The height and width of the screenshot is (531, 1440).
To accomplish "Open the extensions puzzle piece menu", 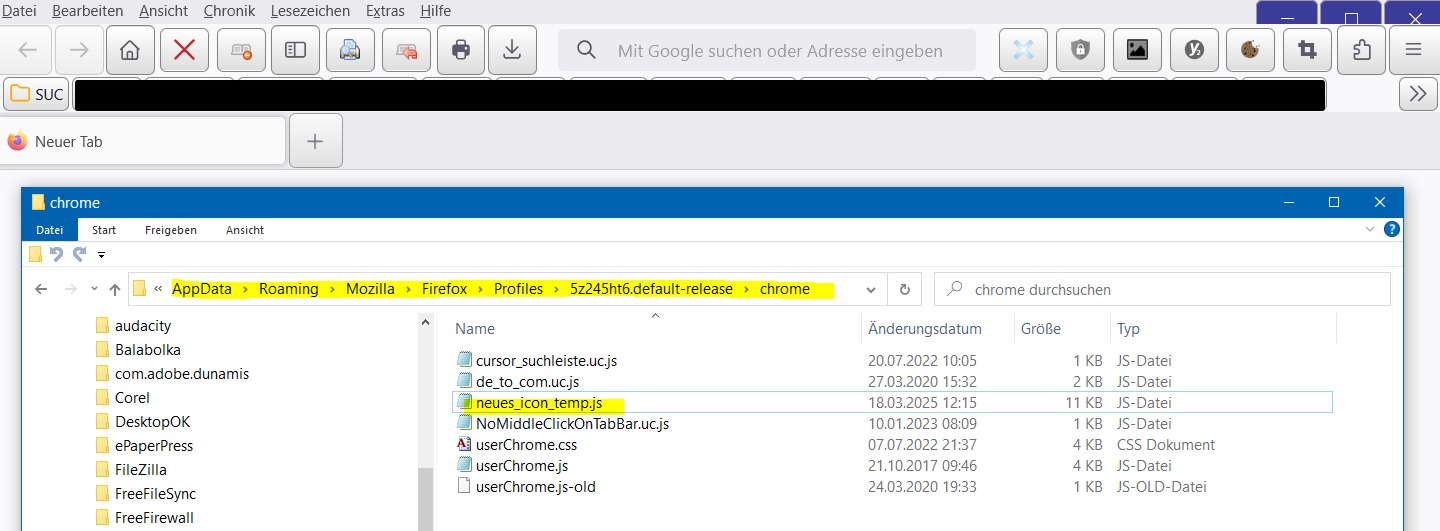I will coord(1361,50).
